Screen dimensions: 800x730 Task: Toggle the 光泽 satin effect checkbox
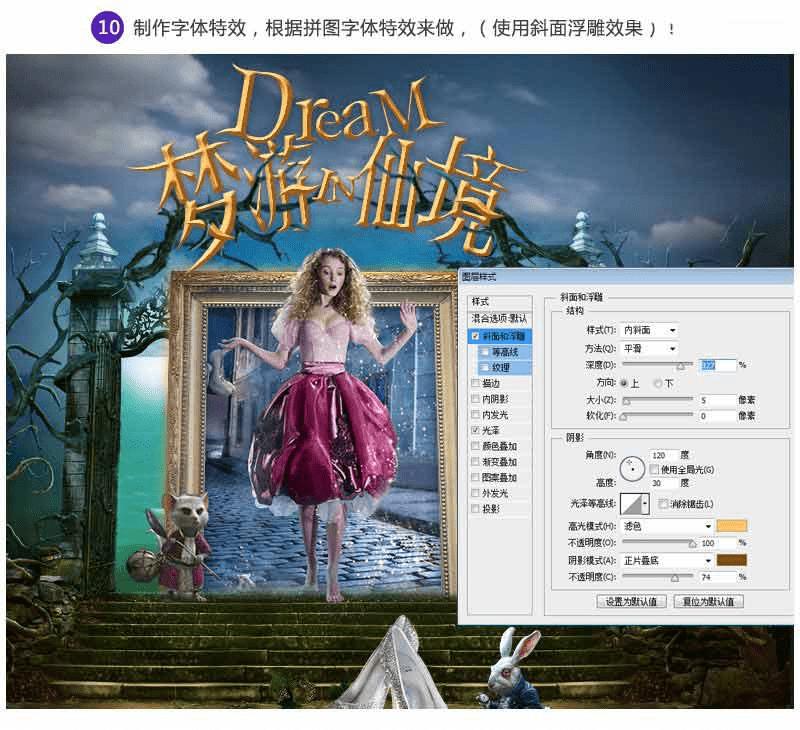pos(476,430)
